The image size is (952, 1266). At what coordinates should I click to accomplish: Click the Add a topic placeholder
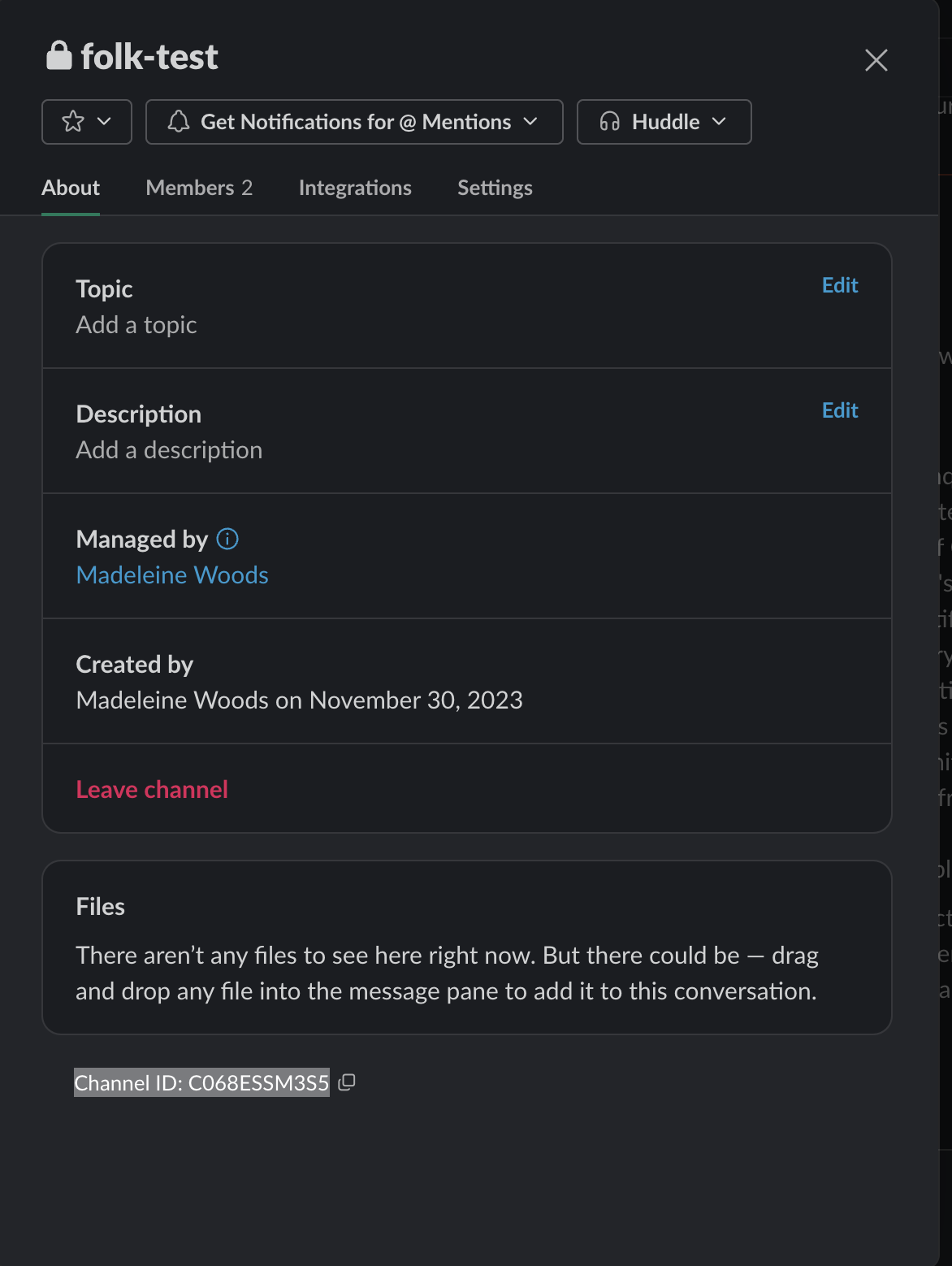136,325
